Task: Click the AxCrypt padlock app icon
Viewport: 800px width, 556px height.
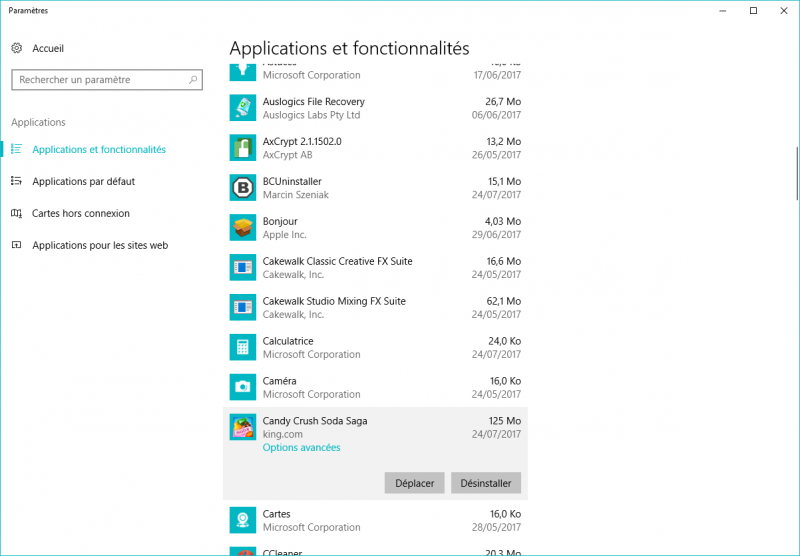Action: click(243, 147)
